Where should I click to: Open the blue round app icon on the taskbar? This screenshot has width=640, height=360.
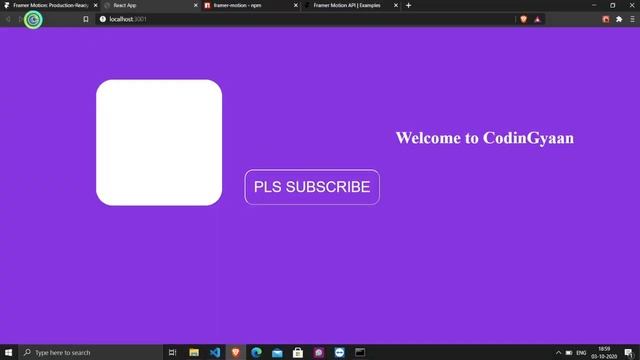[x=340, y=352]
